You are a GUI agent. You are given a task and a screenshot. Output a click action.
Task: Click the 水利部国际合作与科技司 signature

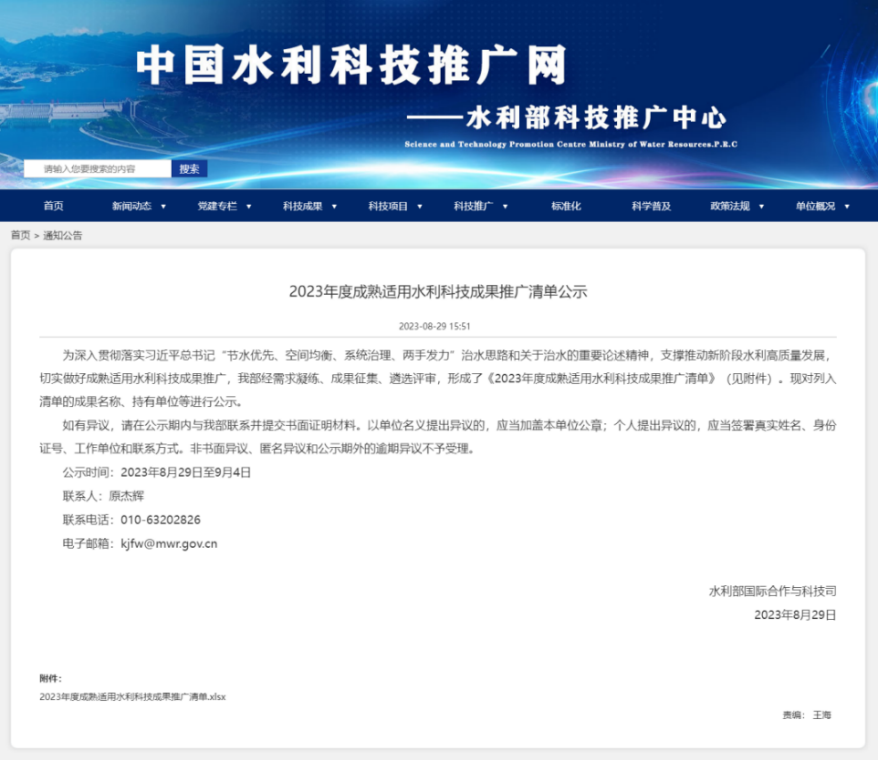(773, 591)
